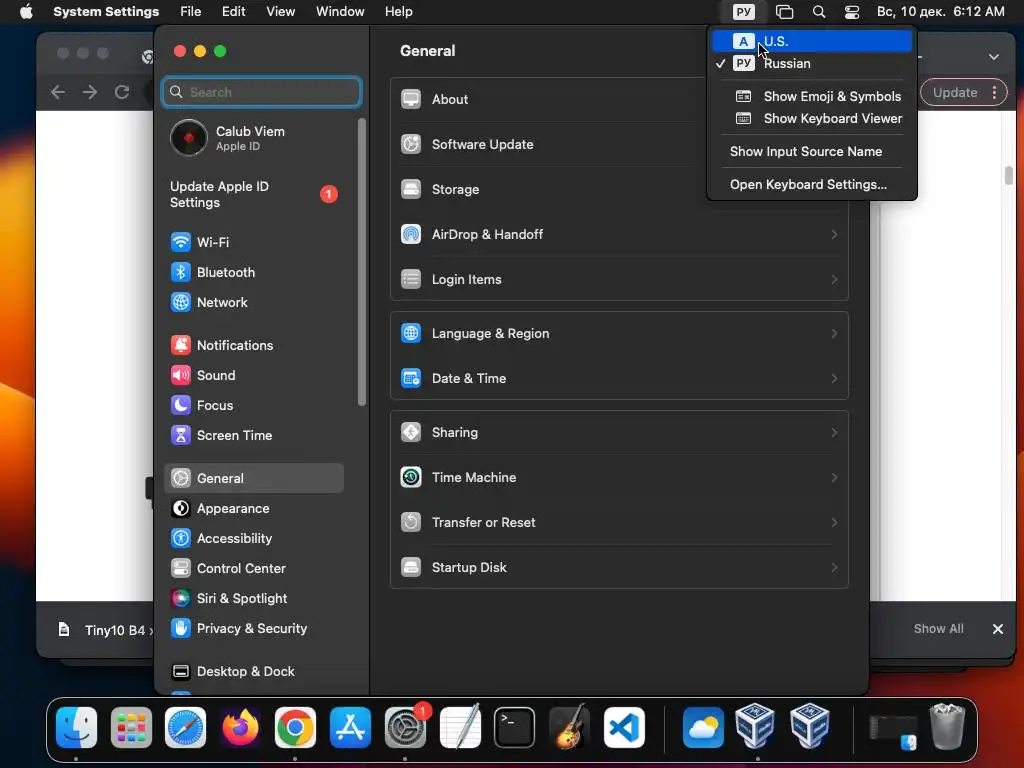Launch Safari from the Dock

click(x=185, y=728)
